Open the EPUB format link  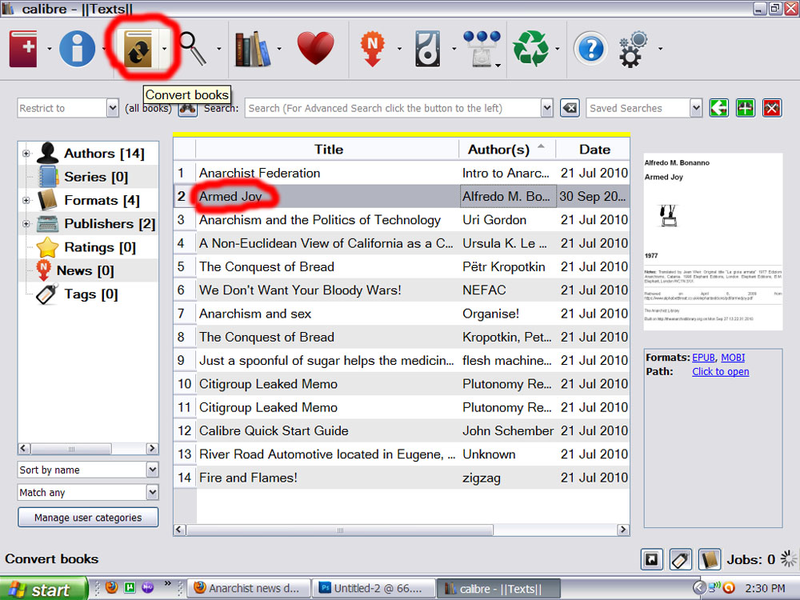coord(704,358)
